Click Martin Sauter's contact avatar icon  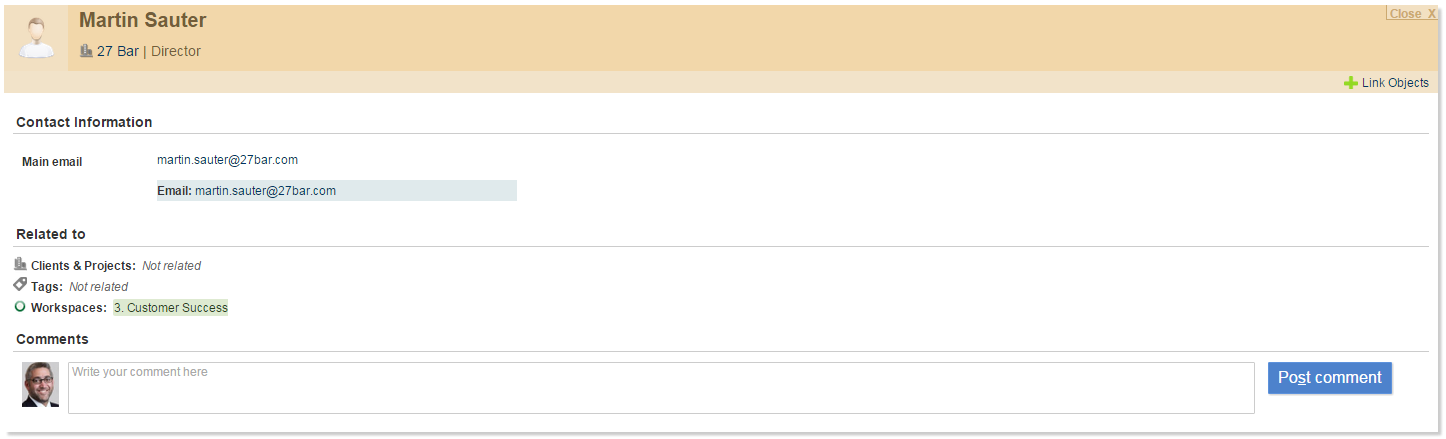pyautogui.click(x=37, y=38)
